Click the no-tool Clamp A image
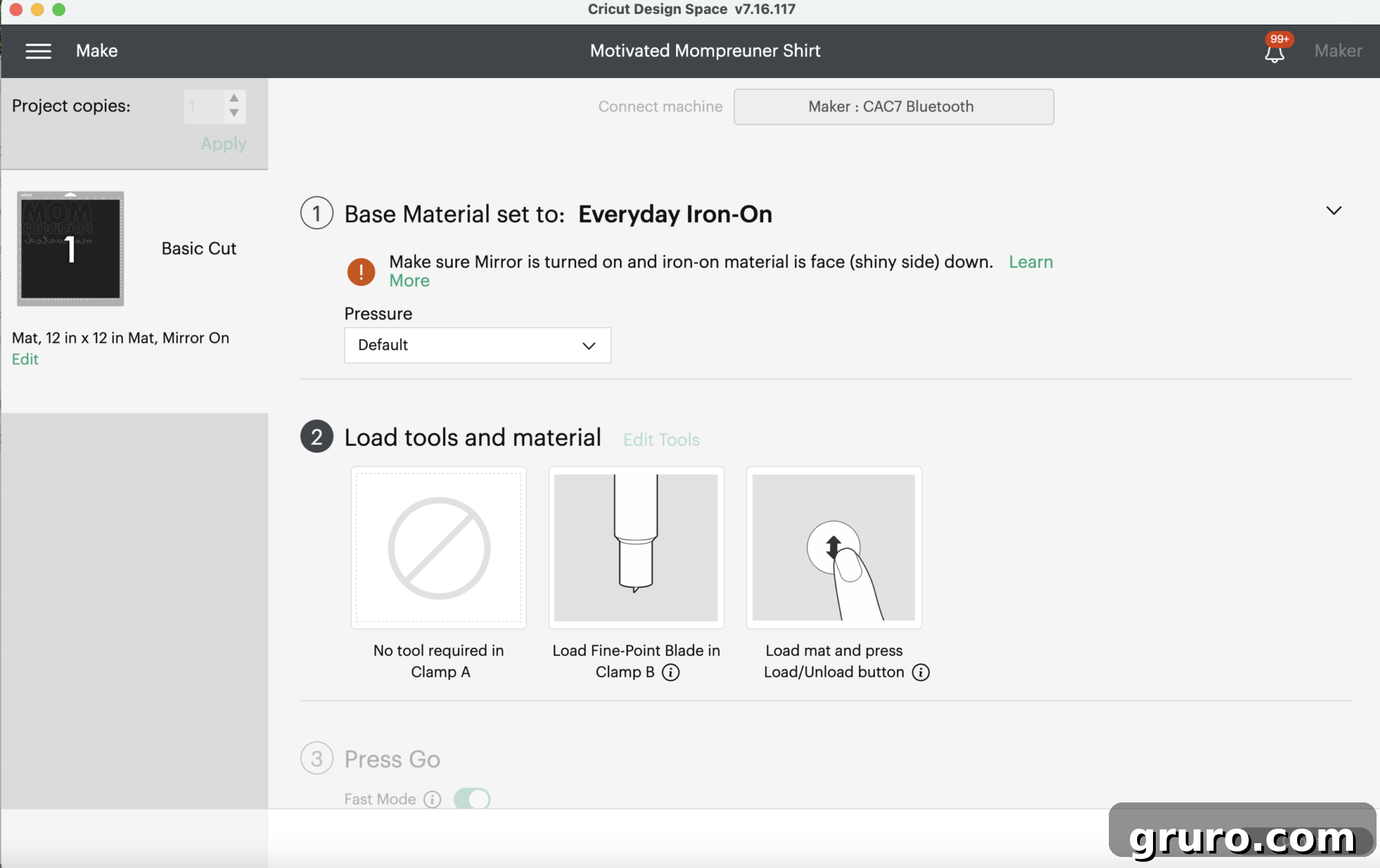The height and width of the screenshot is (868, 1380). [439, 548]
